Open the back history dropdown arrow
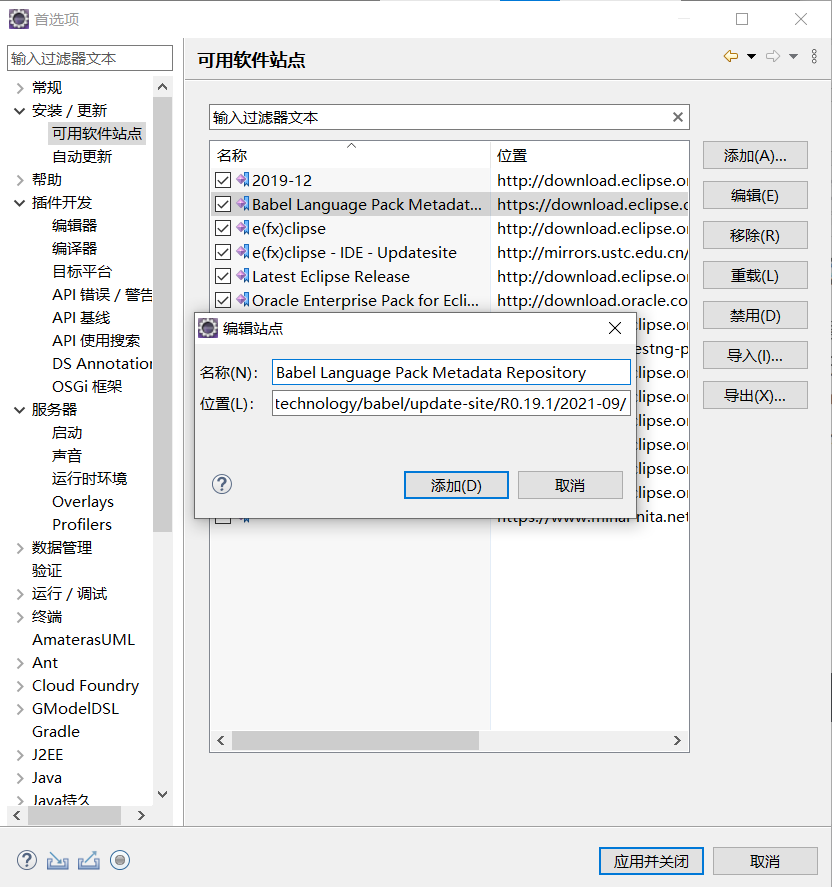Viewport: 832px width, 887px height. click(751, 56)
